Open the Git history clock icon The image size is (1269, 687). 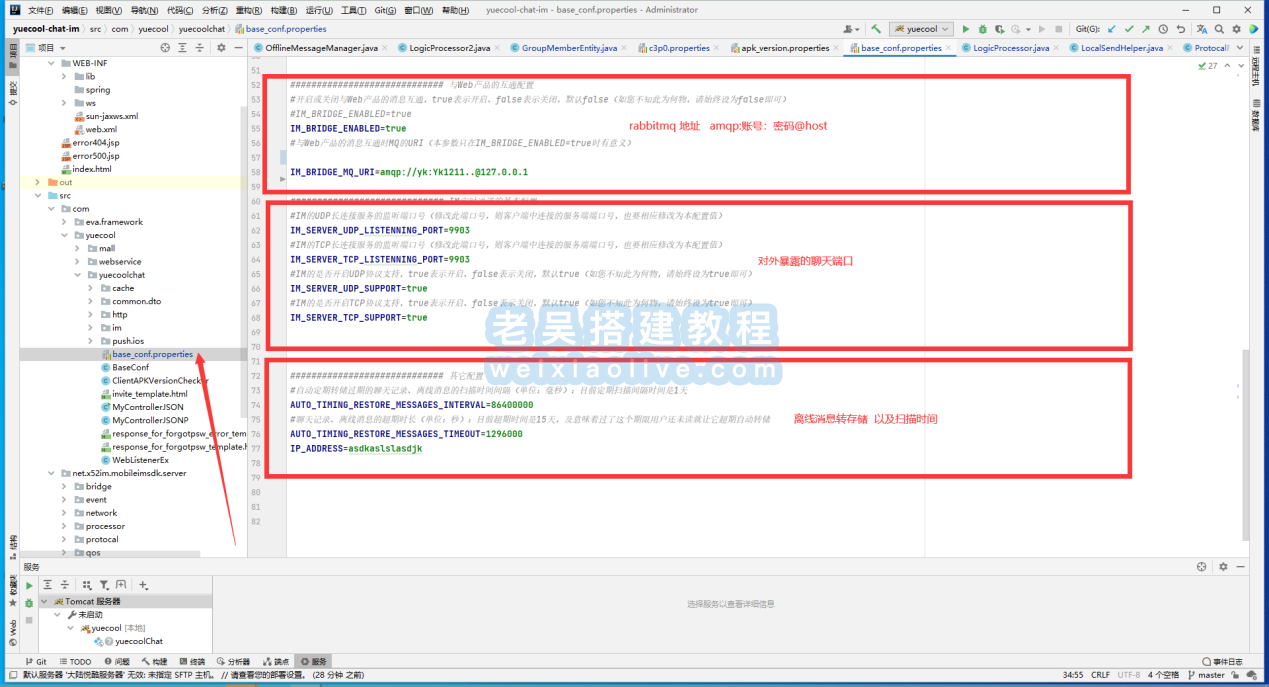pos(1163,29)
